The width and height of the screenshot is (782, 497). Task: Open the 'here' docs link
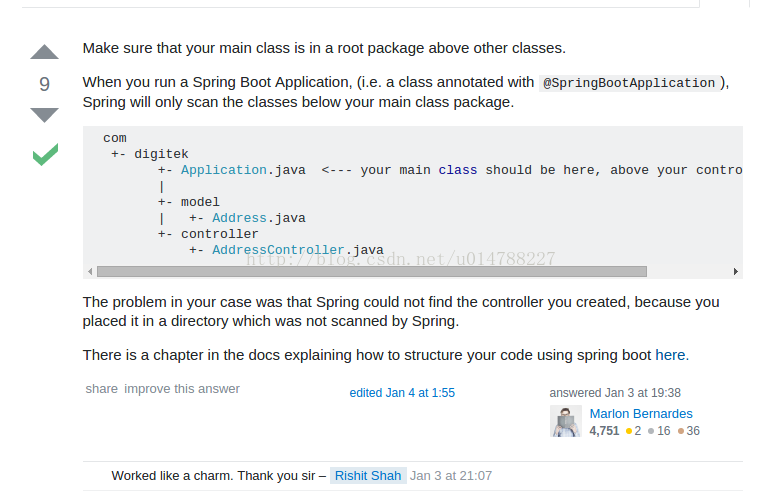pos(670,355)
